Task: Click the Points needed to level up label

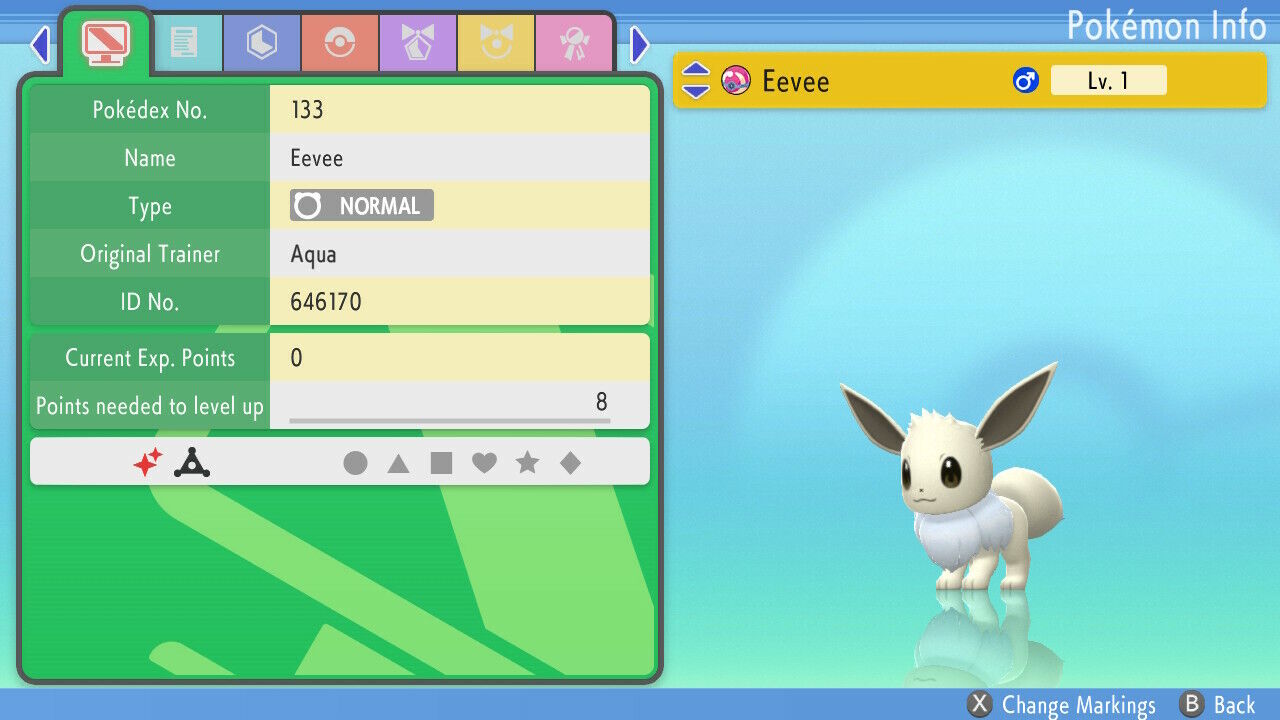Action: 150,406
